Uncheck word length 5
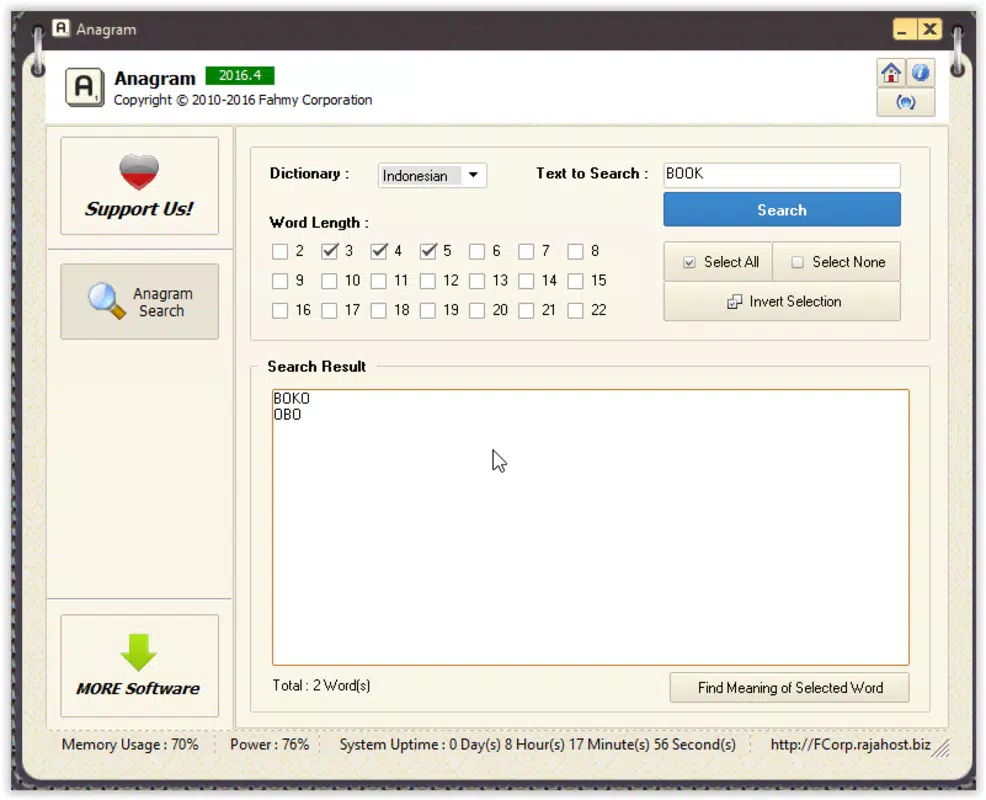The width and height of the screenshot is (986, 800). (x=428, y=252)
